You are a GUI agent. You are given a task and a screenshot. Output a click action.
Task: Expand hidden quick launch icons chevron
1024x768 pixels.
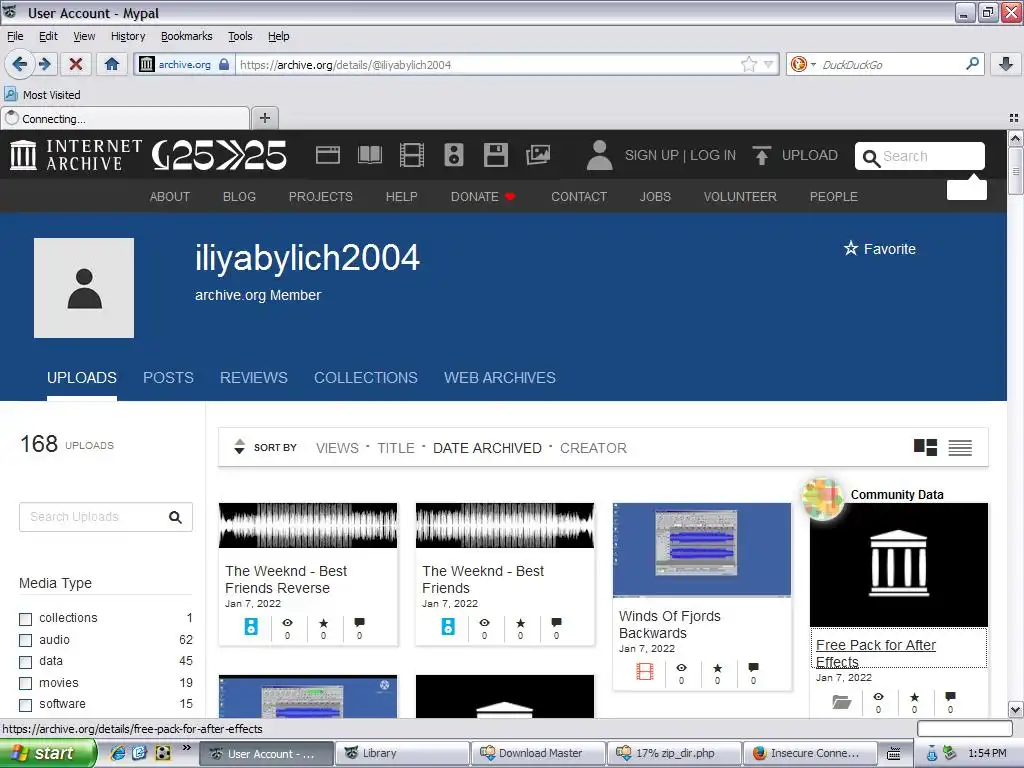tap(186, 747)
